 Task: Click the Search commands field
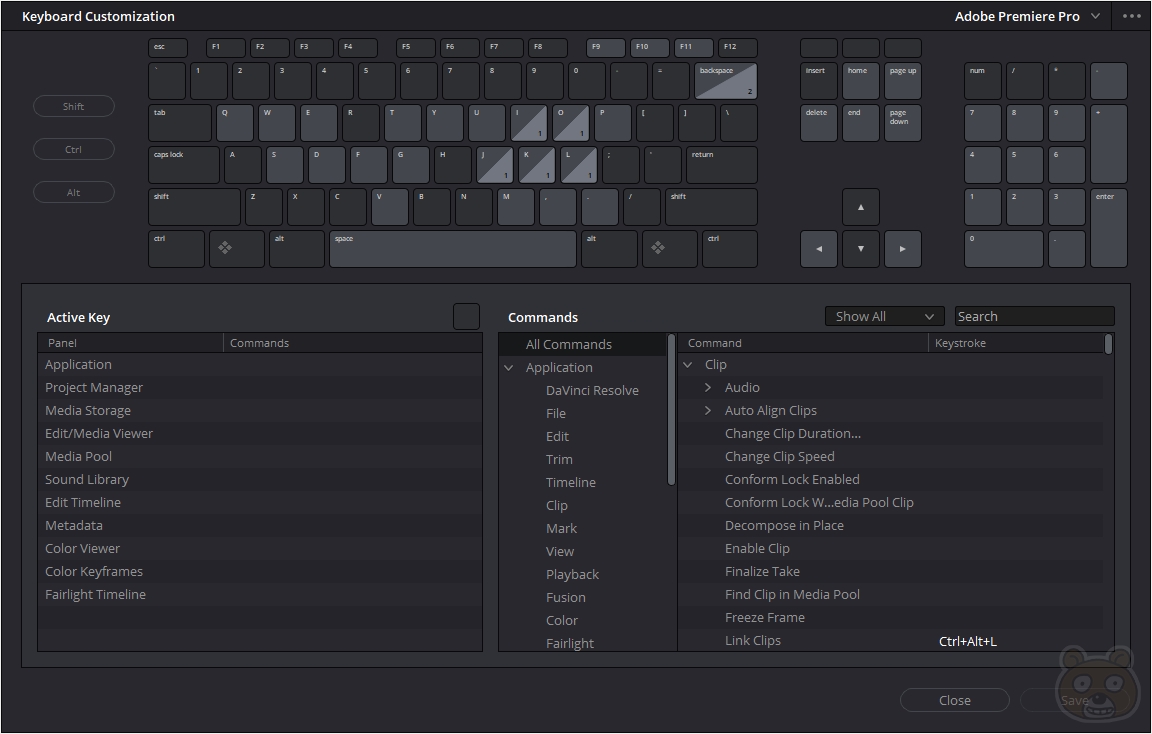click(1034, 317)
